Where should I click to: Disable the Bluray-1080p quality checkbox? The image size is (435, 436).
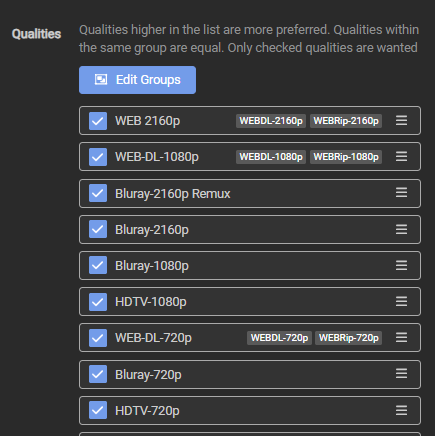click(x=98, y=265)
